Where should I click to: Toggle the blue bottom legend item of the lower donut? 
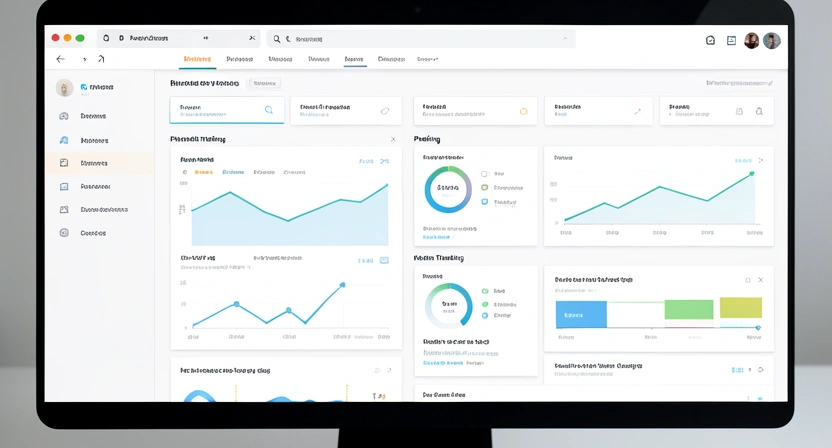click(485, 315)
